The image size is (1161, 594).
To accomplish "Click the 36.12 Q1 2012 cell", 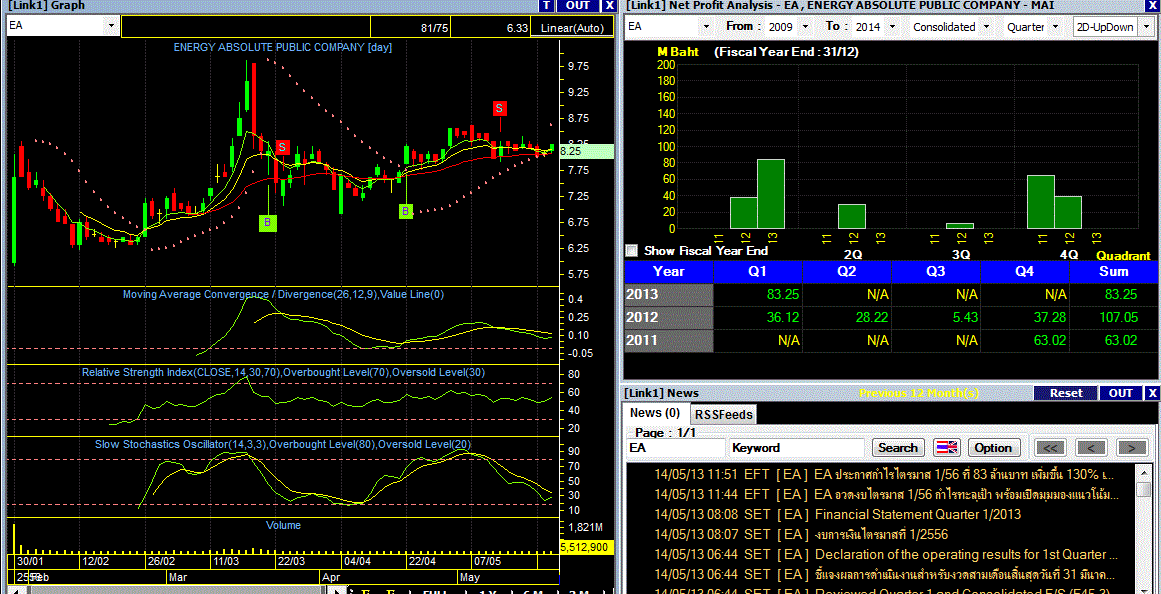I will point(757,318).
